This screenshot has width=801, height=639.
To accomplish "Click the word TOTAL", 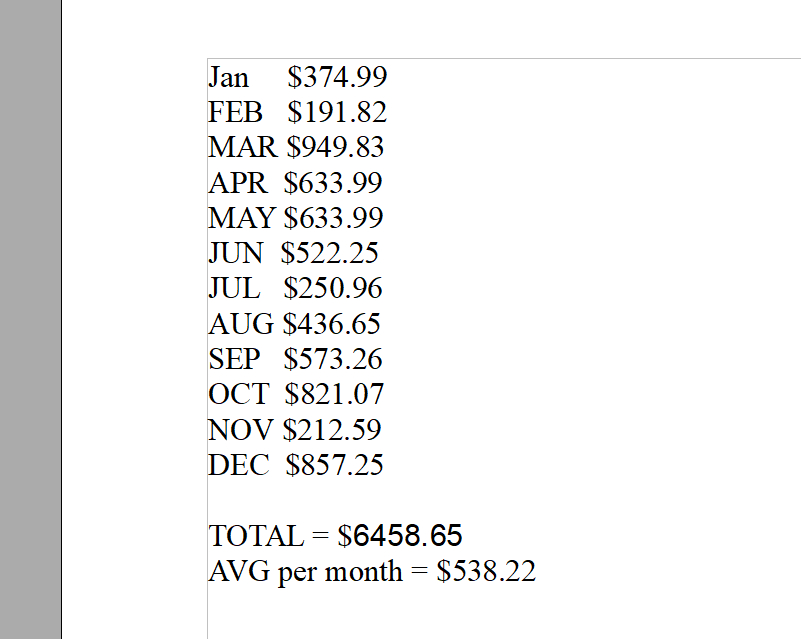I will click(255, 536).
